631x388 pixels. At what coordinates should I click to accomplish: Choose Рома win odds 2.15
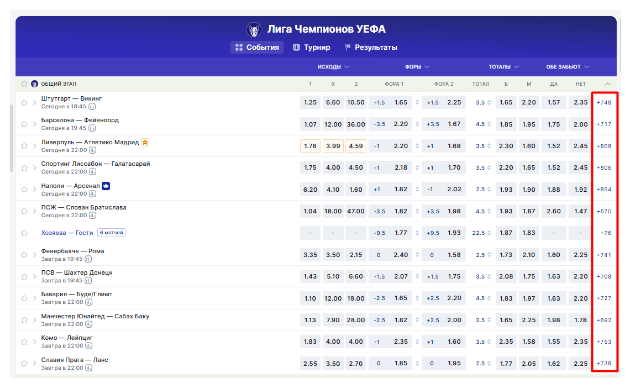356,255
